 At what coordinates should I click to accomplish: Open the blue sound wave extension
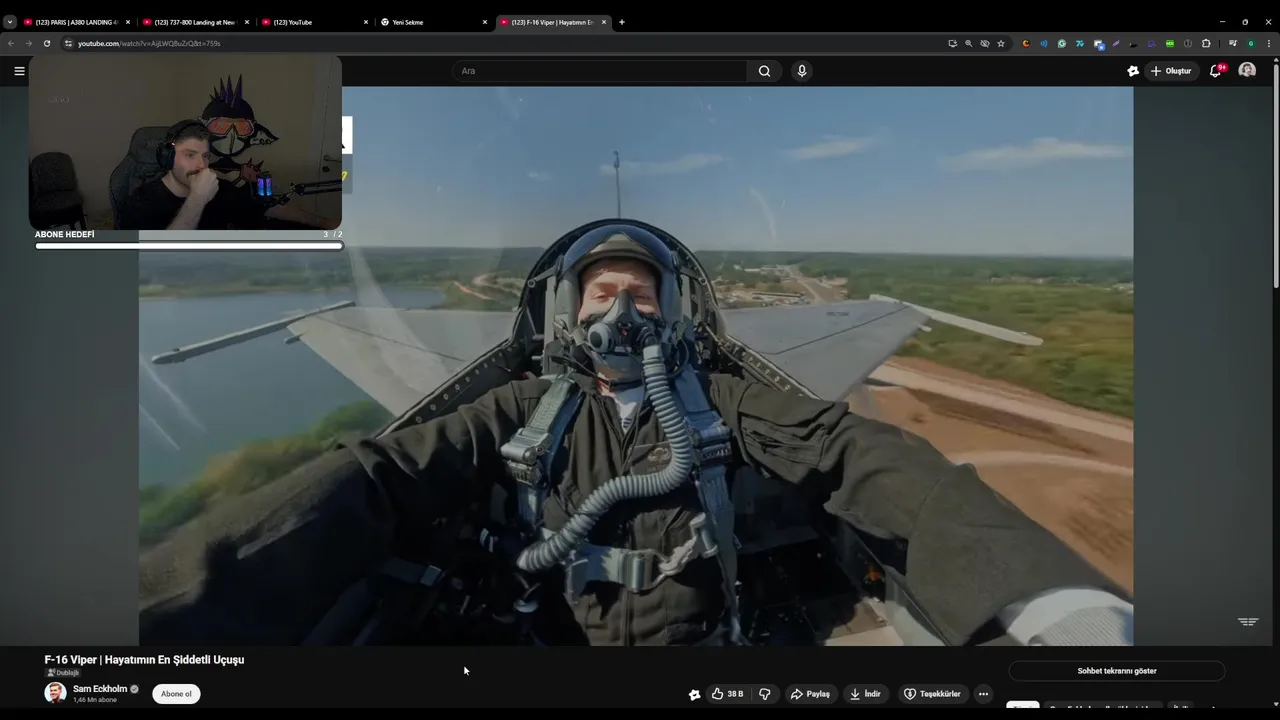click(1043, 43)
